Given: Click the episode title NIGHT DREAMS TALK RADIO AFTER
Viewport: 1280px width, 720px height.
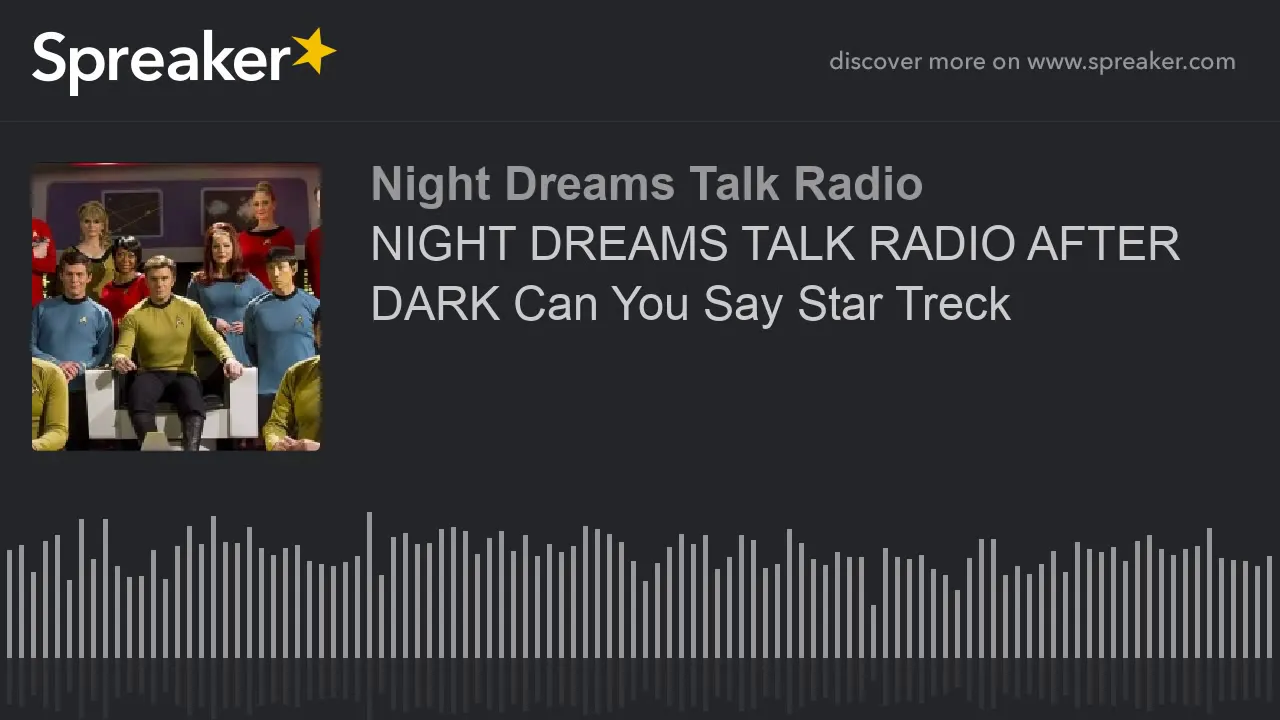Looking at the screenshot, I should pos(775,244).
